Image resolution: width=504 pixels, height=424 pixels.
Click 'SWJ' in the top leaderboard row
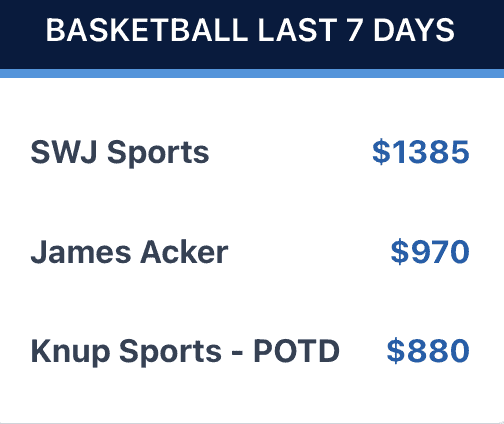coord(64,152)
